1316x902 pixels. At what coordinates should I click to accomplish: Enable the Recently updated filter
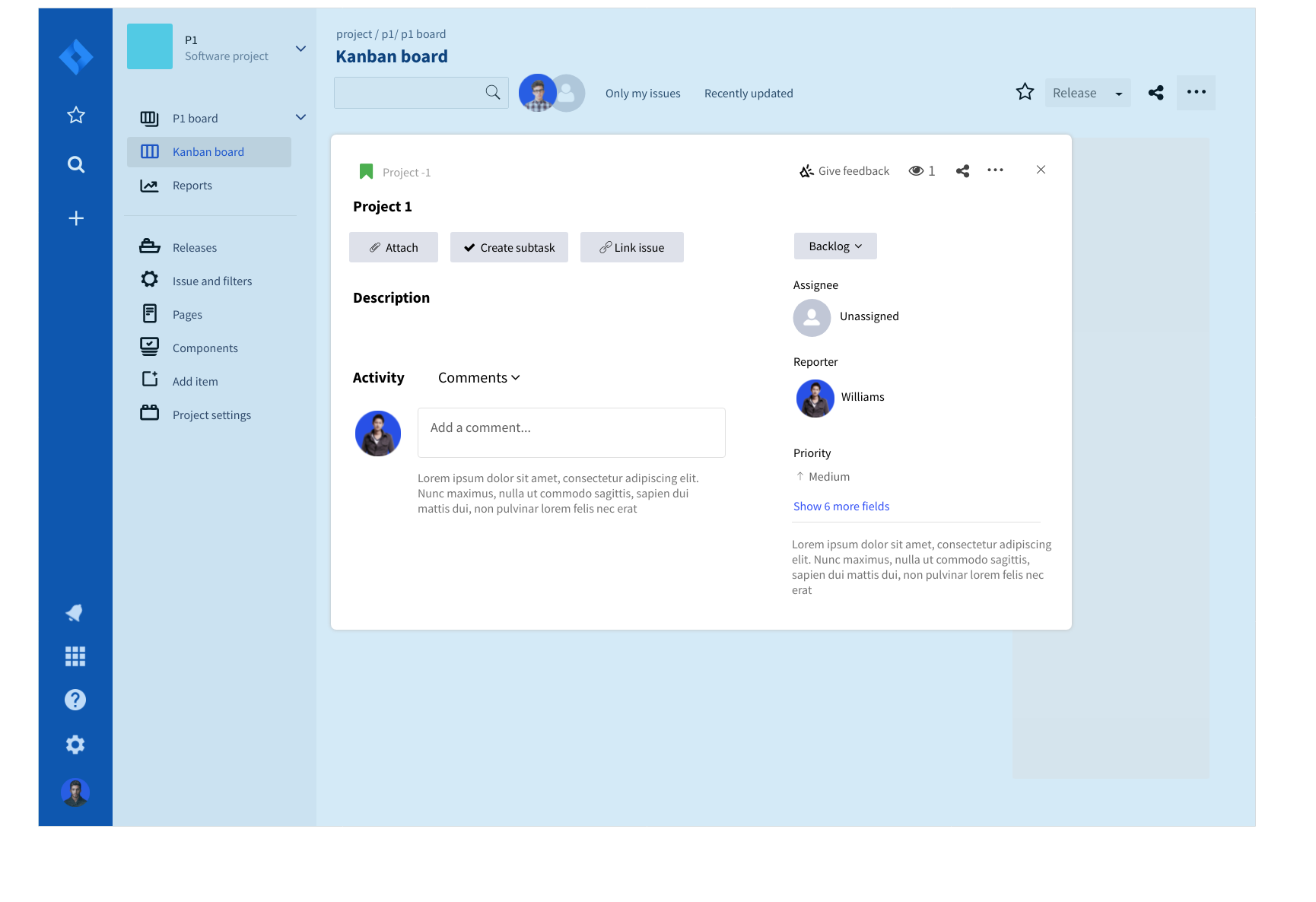[x=749, y=93]
